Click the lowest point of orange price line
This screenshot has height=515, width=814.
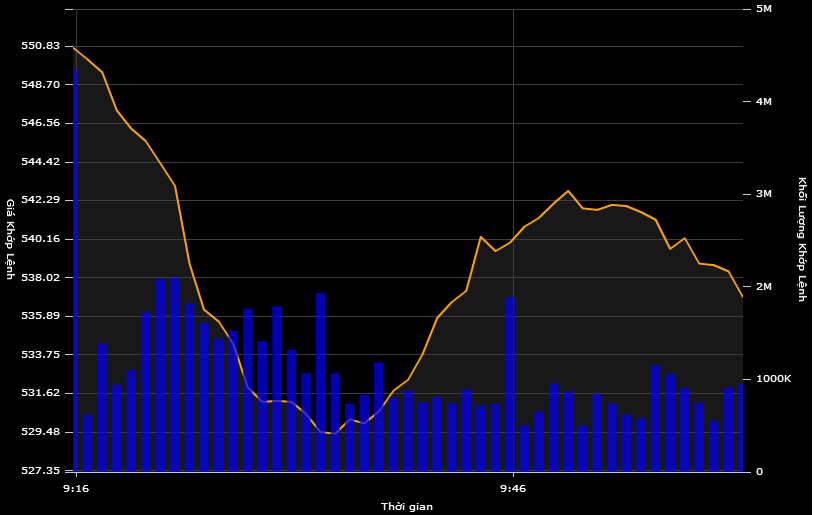[331, 434]
